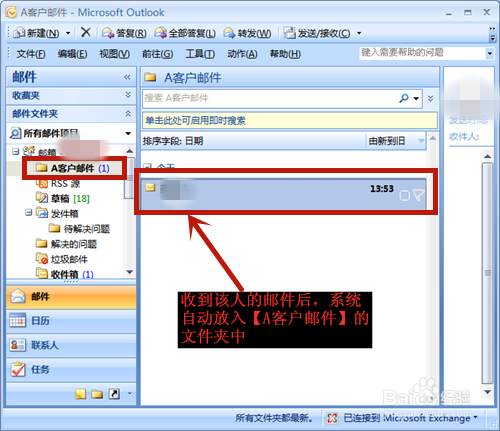This screenshot has height=431, width=500.
Task: Click the search A客户邮件 box
Action: click(269, 98)
